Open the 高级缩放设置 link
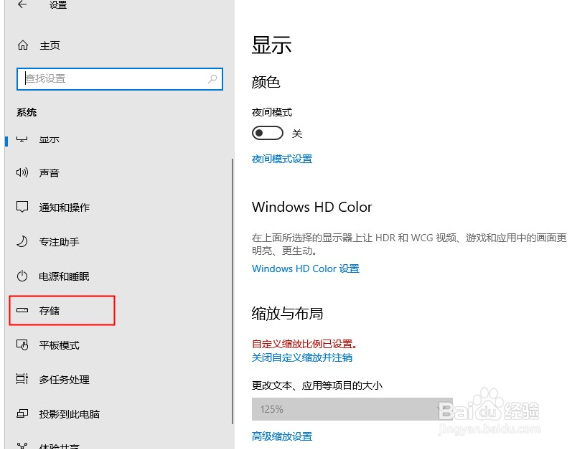This screenshot has width=571, height=449. (x=282, y=436)
